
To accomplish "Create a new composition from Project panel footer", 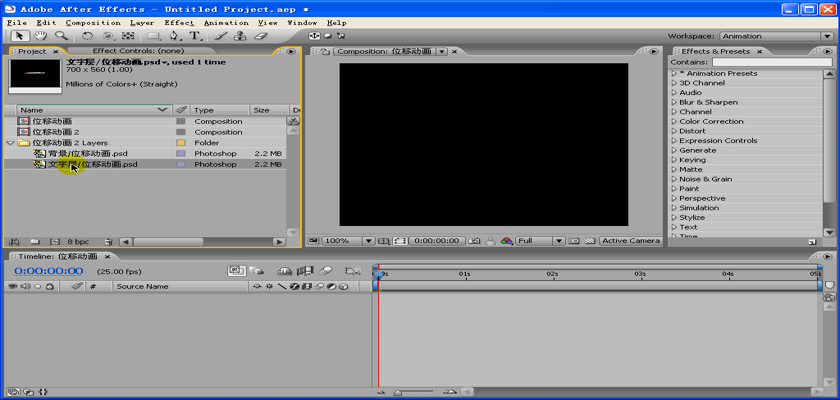I will click(54, 242).
